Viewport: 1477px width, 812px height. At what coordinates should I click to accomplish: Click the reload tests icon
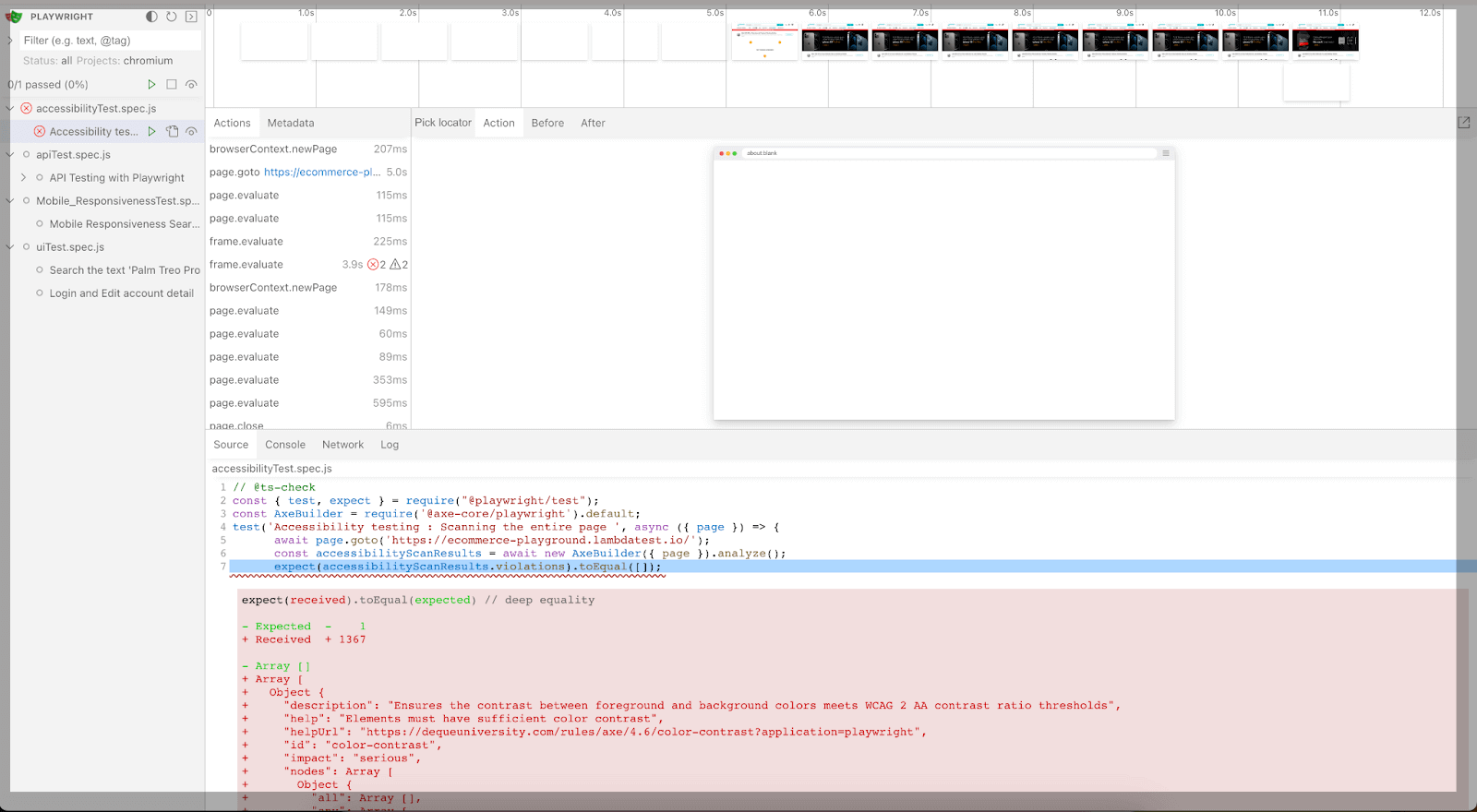coord(172,17)
